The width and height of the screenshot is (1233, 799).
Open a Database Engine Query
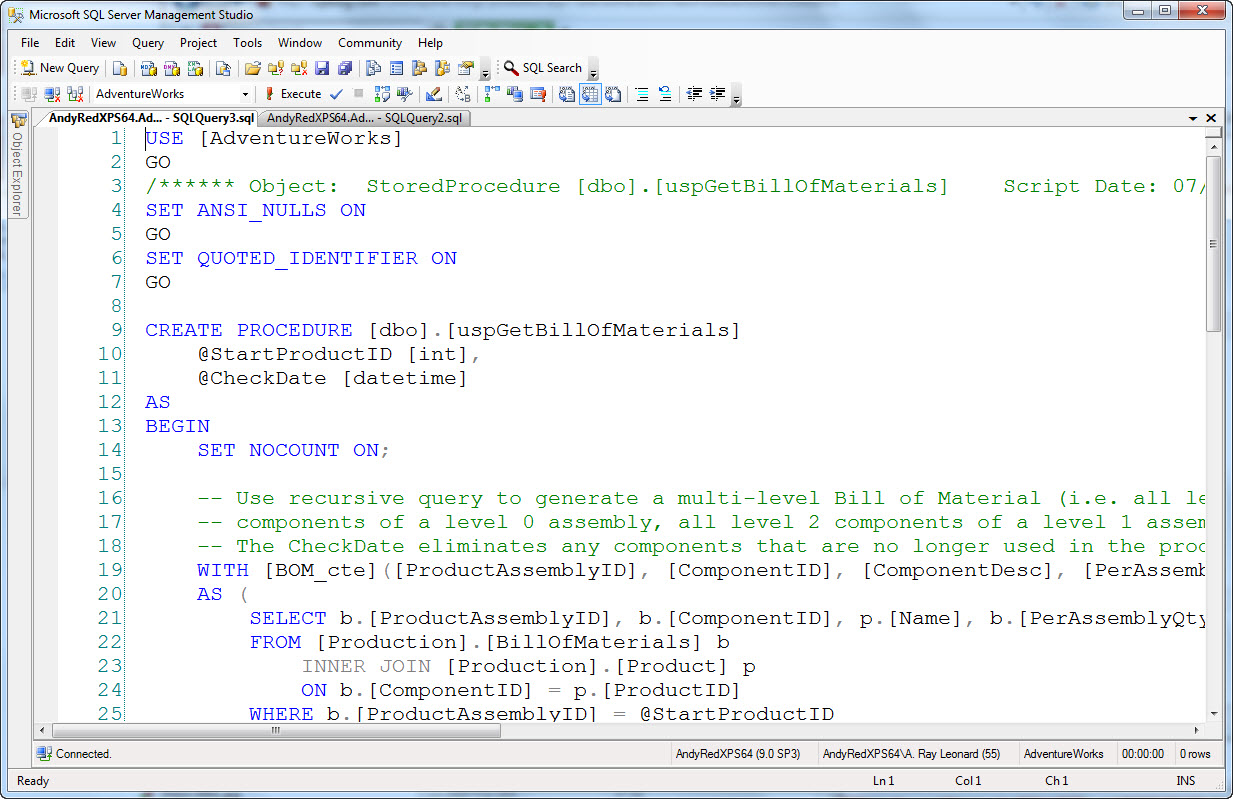click(x=121, y=68)
